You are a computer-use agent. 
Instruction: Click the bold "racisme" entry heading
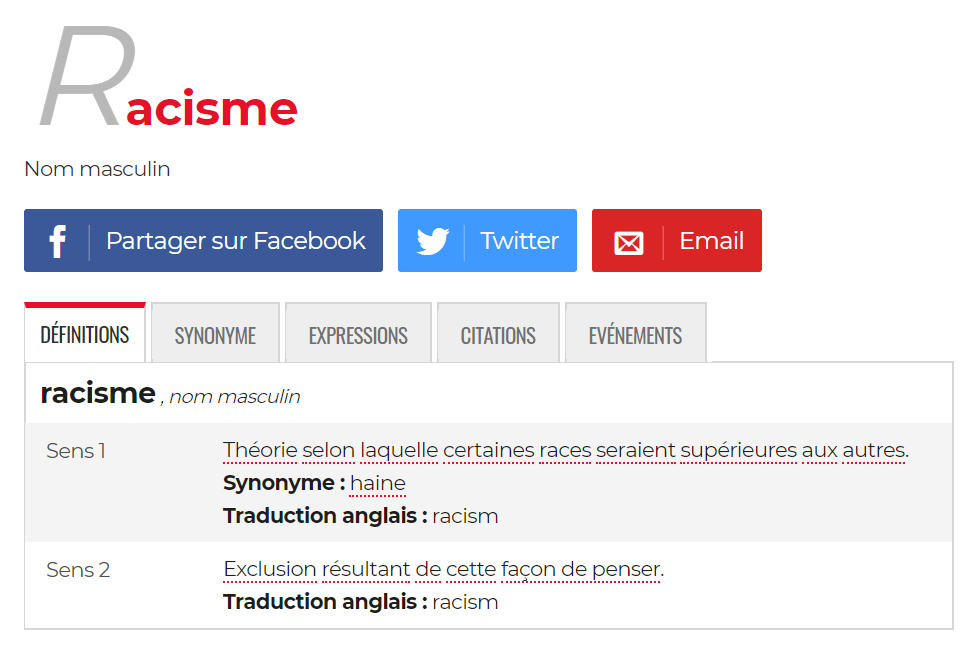[x=98, y=393]
